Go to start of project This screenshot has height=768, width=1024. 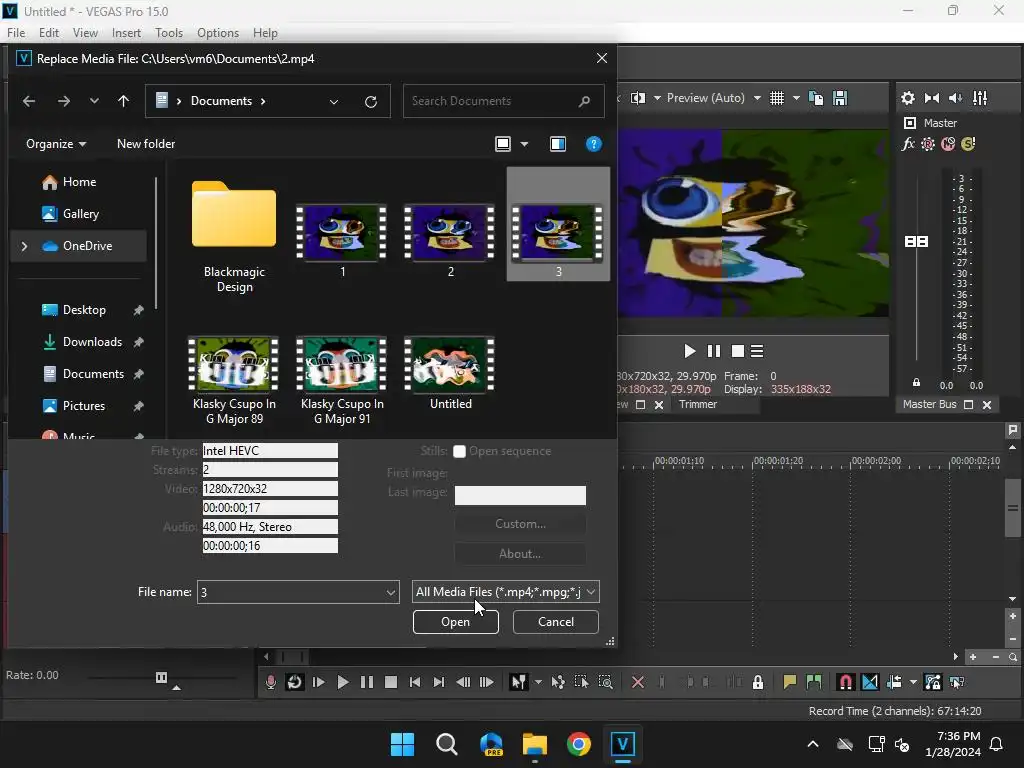[415, 682]
